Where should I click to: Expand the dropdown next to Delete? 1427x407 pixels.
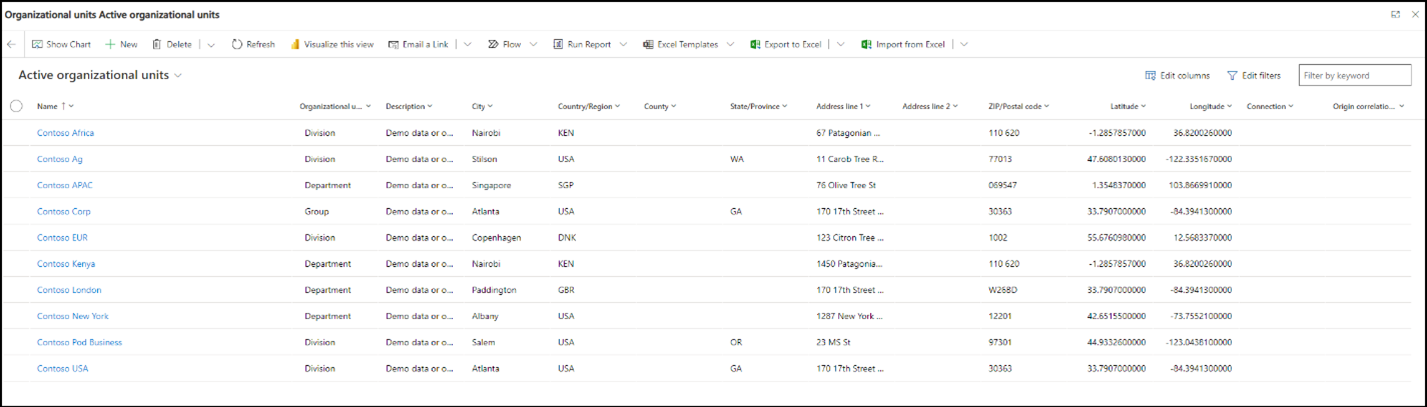click(x=211, y=44)
